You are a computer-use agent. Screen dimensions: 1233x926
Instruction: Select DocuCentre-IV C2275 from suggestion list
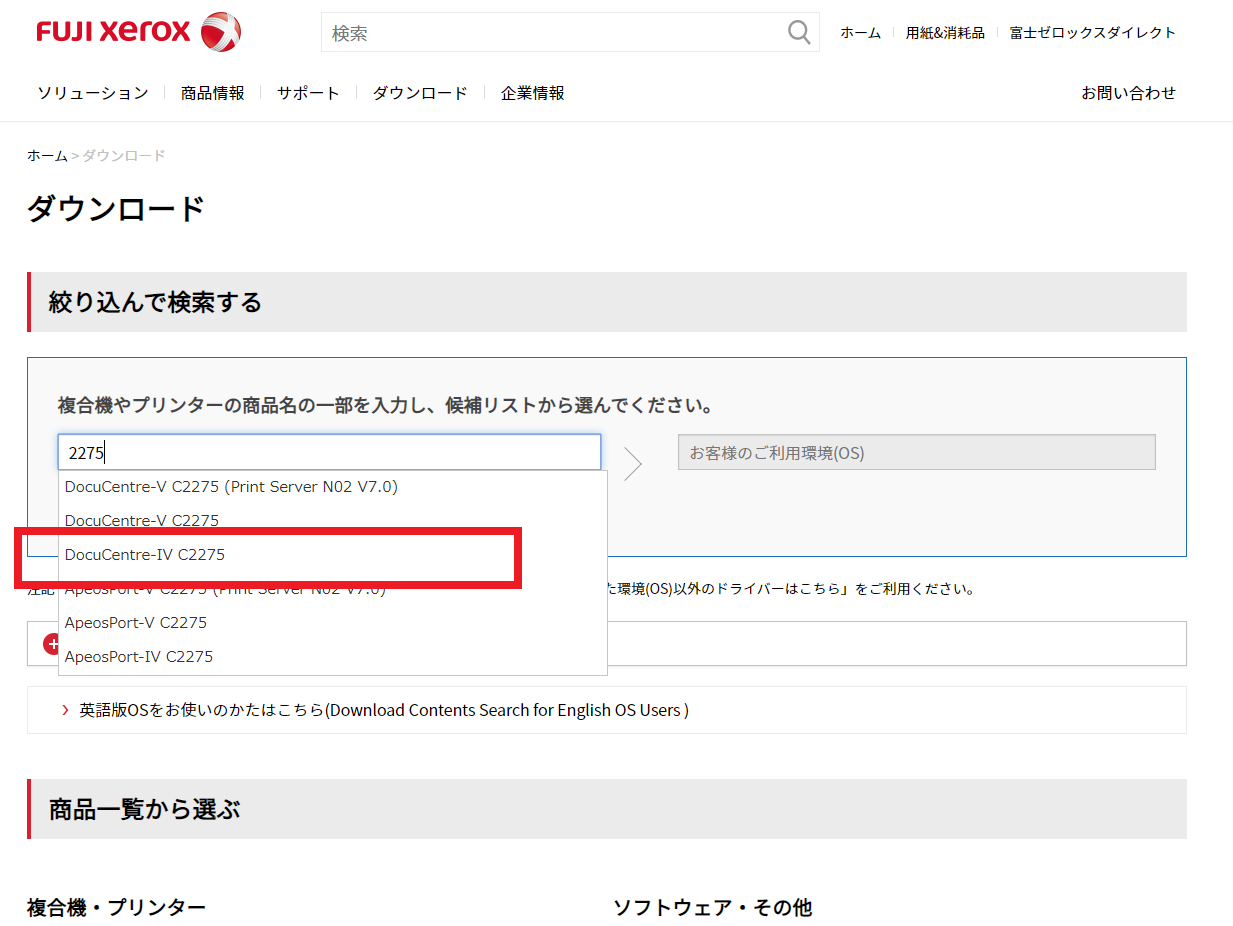tap(145, 554)
